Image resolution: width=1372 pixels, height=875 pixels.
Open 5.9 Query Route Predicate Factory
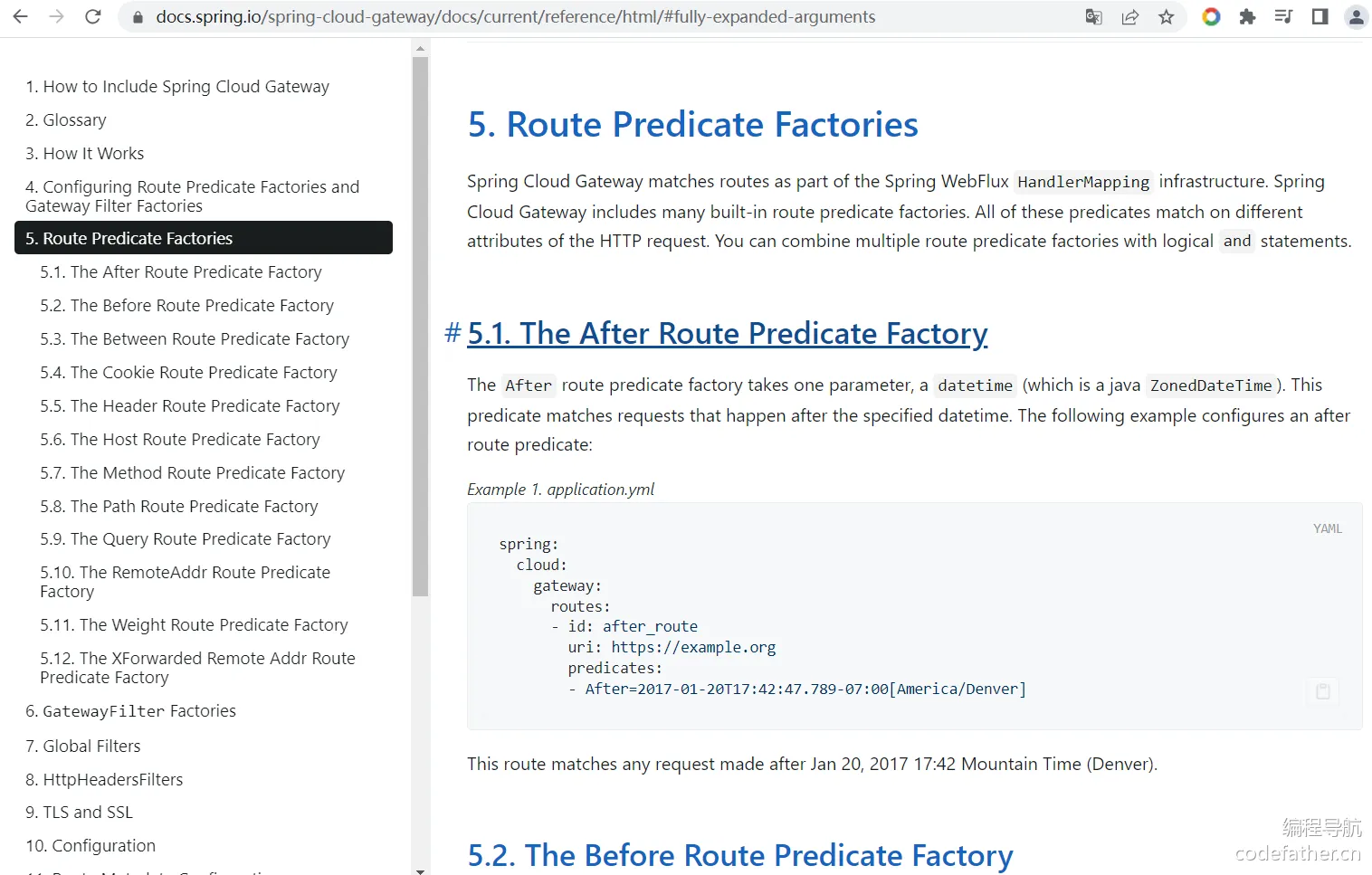186,539
